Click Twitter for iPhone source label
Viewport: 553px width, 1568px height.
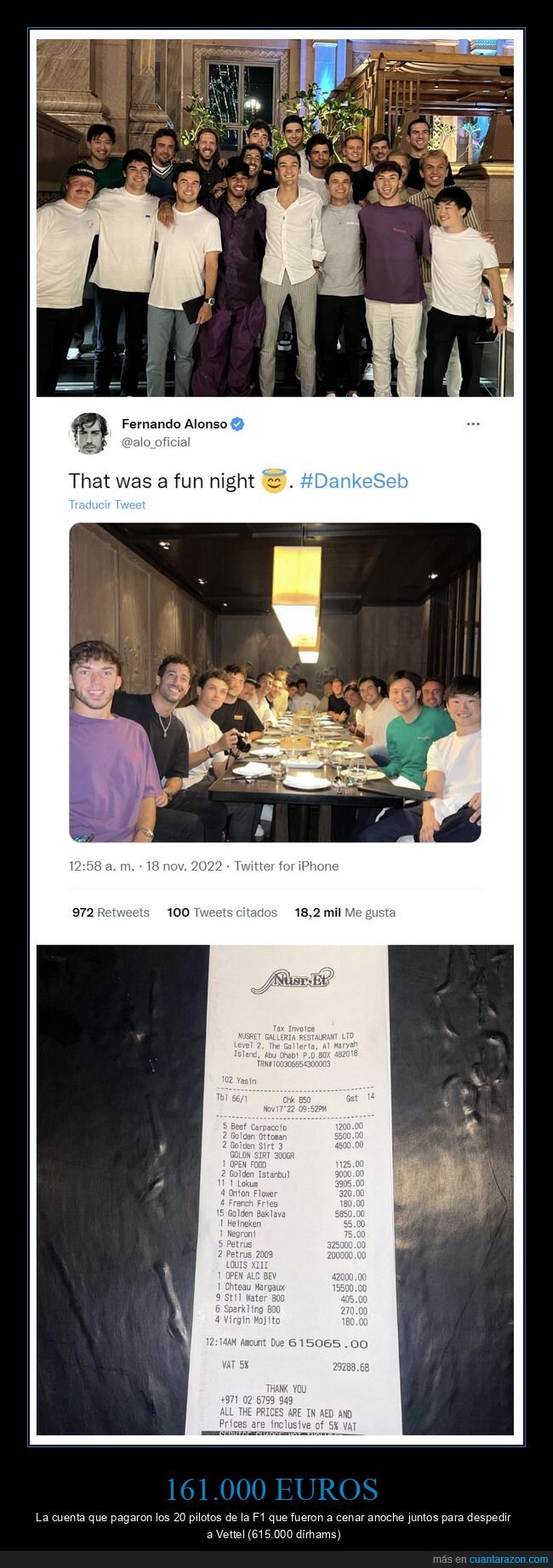tap(286, 866)
